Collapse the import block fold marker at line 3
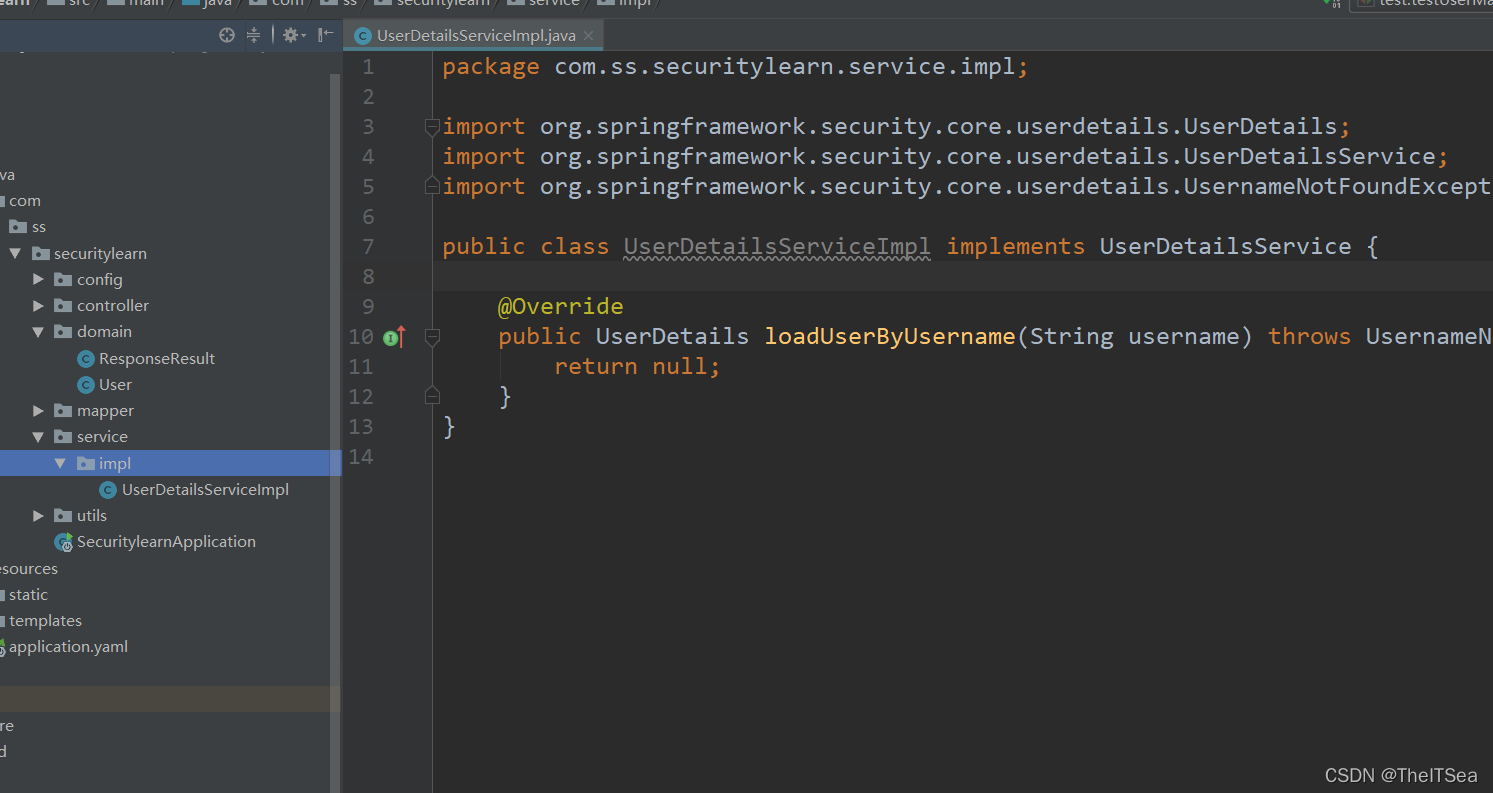Viewport: 1493px width, 793px height. (x=432, y=127)
